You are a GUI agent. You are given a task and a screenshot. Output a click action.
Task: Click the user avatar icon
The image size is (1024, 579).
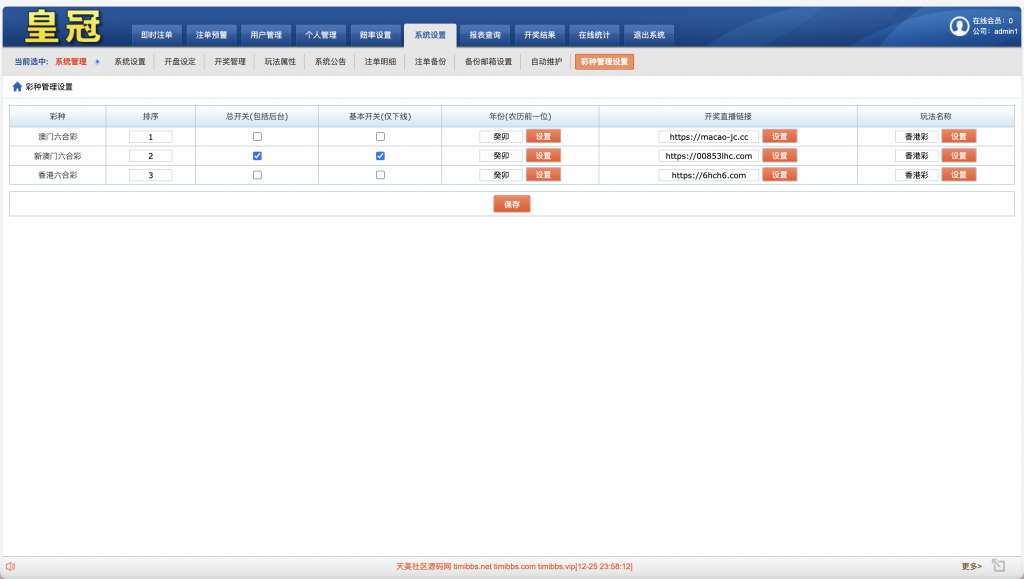click(959, 26)
